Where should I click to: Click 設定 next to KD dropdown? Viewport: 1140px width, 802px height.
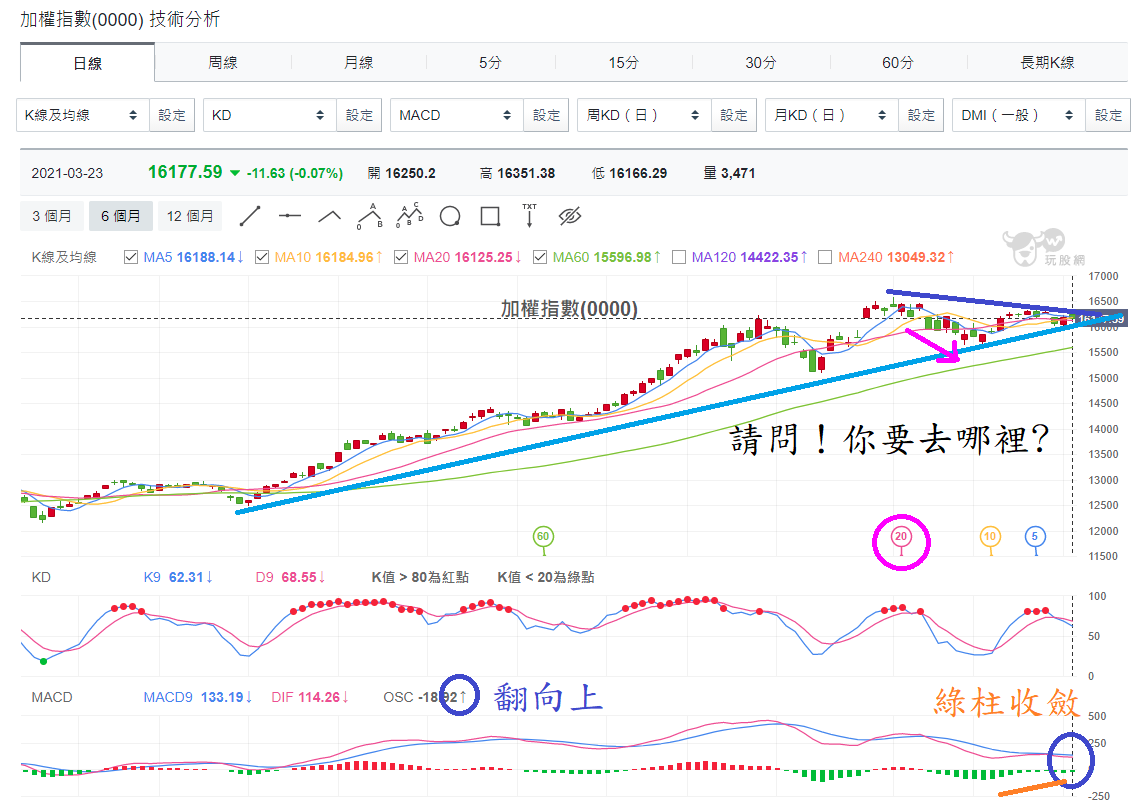[359, 115]
